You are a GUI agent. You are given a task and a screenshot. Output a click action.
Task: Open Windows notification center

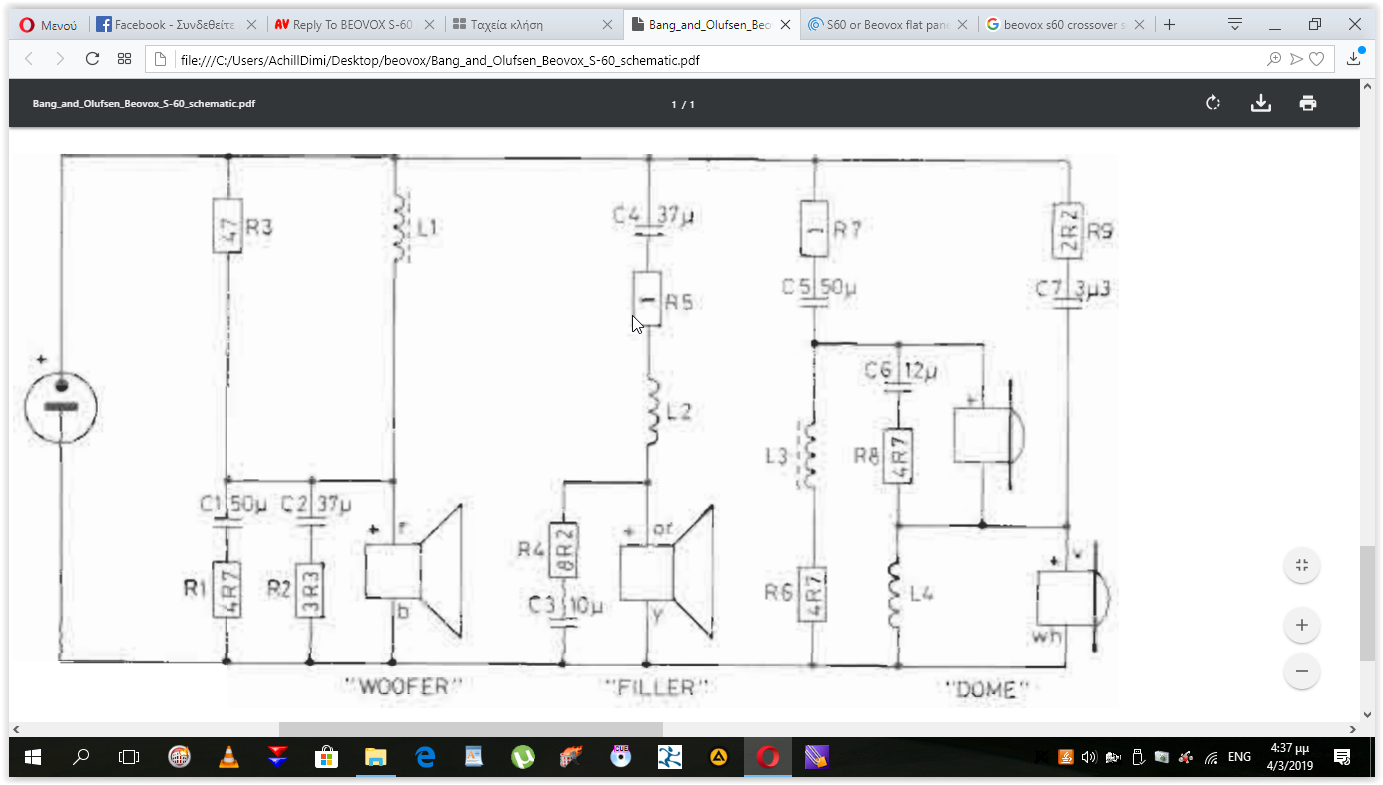click(1343, 757)
